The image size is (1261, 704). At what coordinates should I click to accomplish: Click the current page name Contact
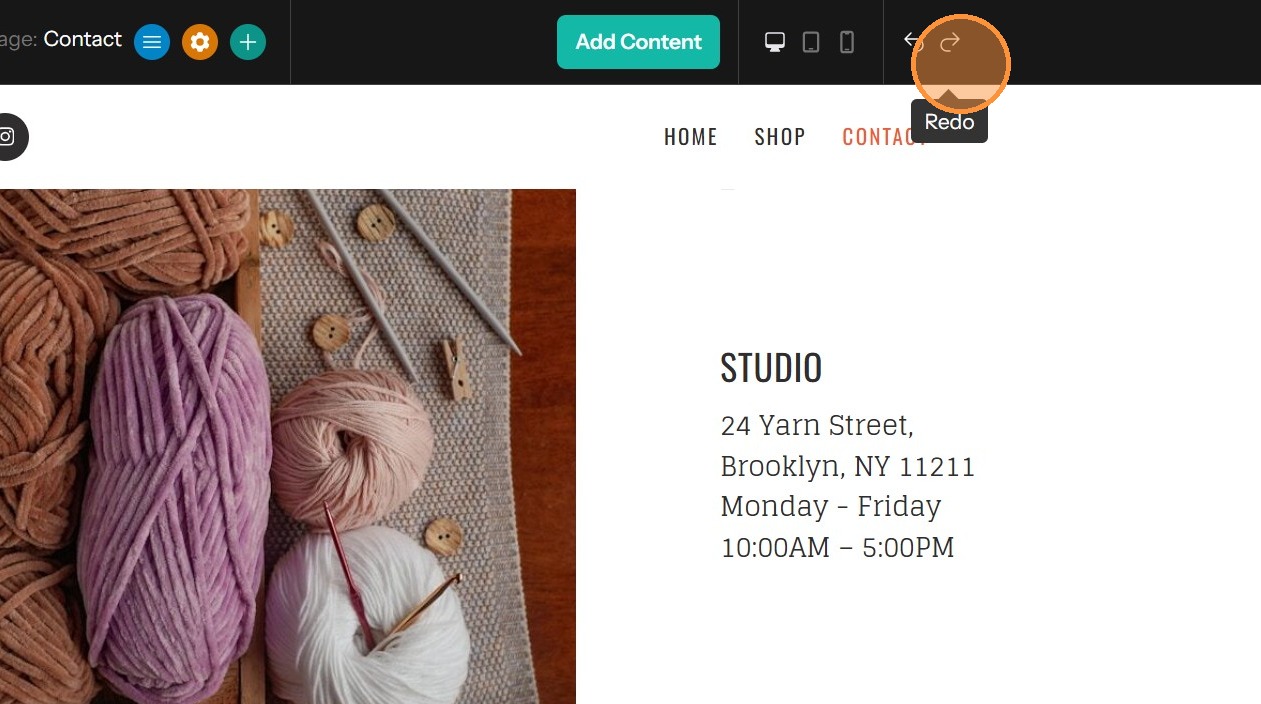[83, 39]
